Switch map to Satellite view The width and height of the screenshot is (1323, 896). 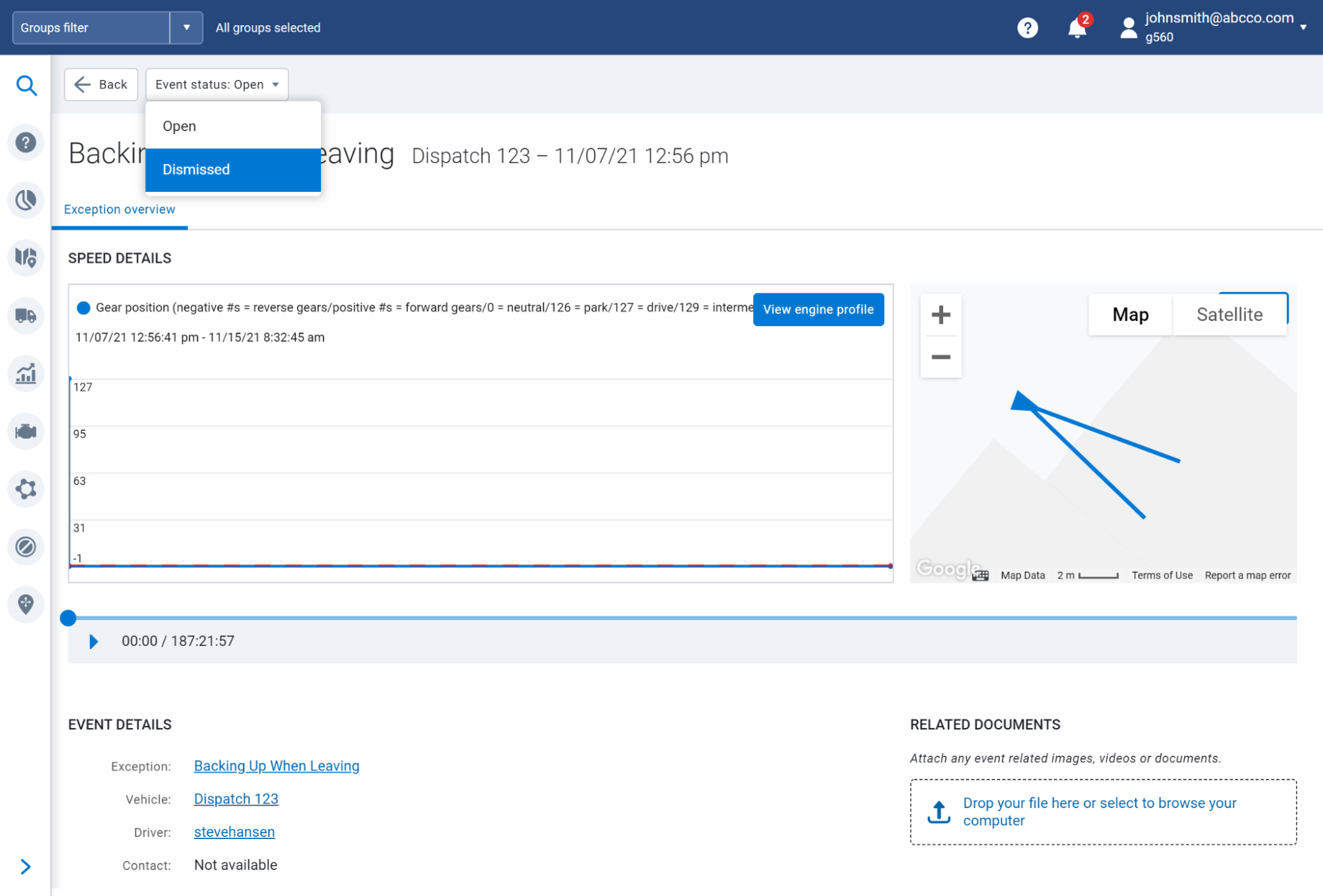click(x=1229, y=314)
